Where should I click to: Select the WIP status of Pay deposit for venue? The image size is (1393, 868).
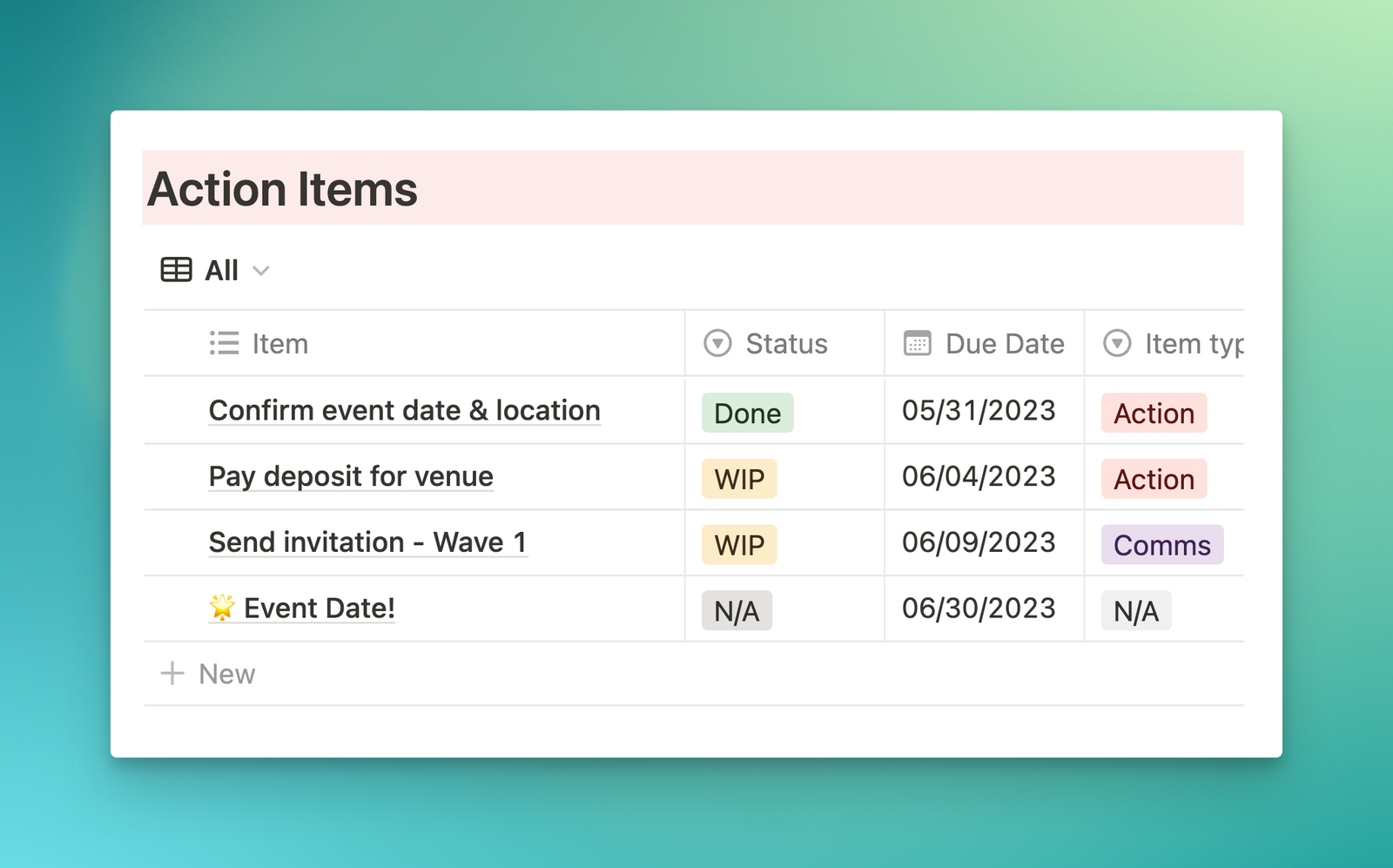point(738,478)
